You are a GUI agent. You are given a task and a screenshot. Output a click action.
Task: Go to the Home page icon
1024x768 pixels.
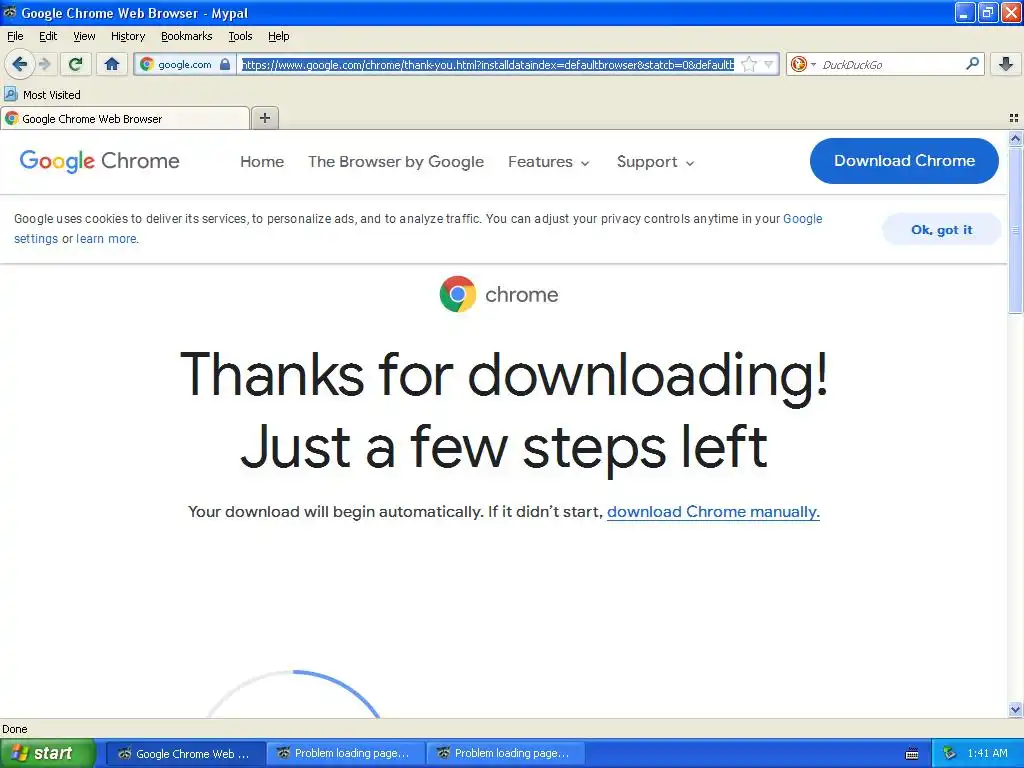(112, 64)
